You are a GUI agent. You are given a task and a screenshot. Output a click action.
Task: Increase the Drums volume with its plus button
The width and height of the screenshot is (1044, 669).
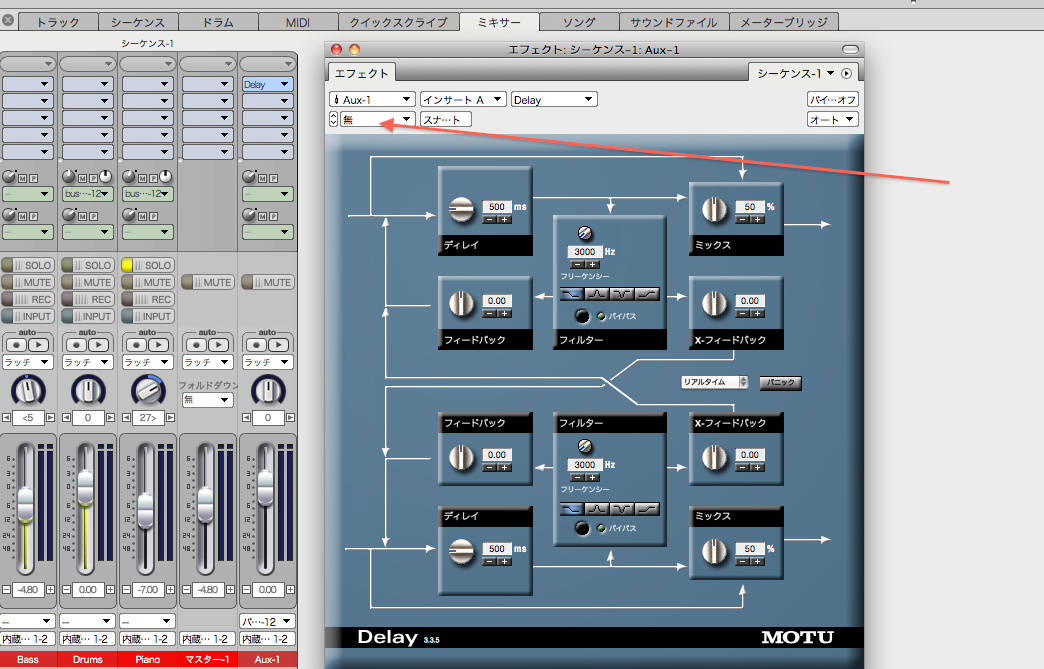click(111, 590)
